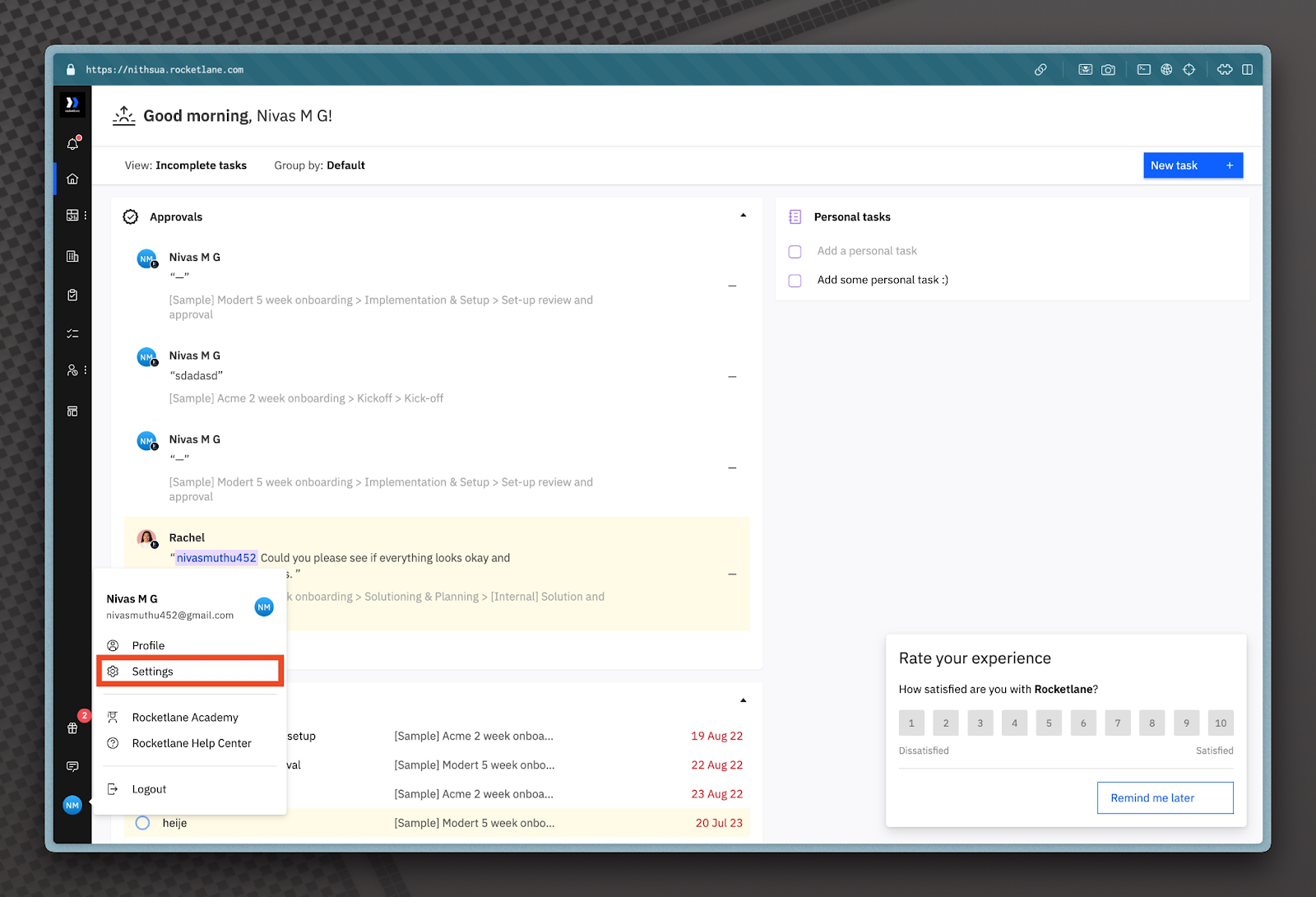The image size is (1316, 897).
Task: Click the Rocketlane logo icon
Action: [72, 105]
